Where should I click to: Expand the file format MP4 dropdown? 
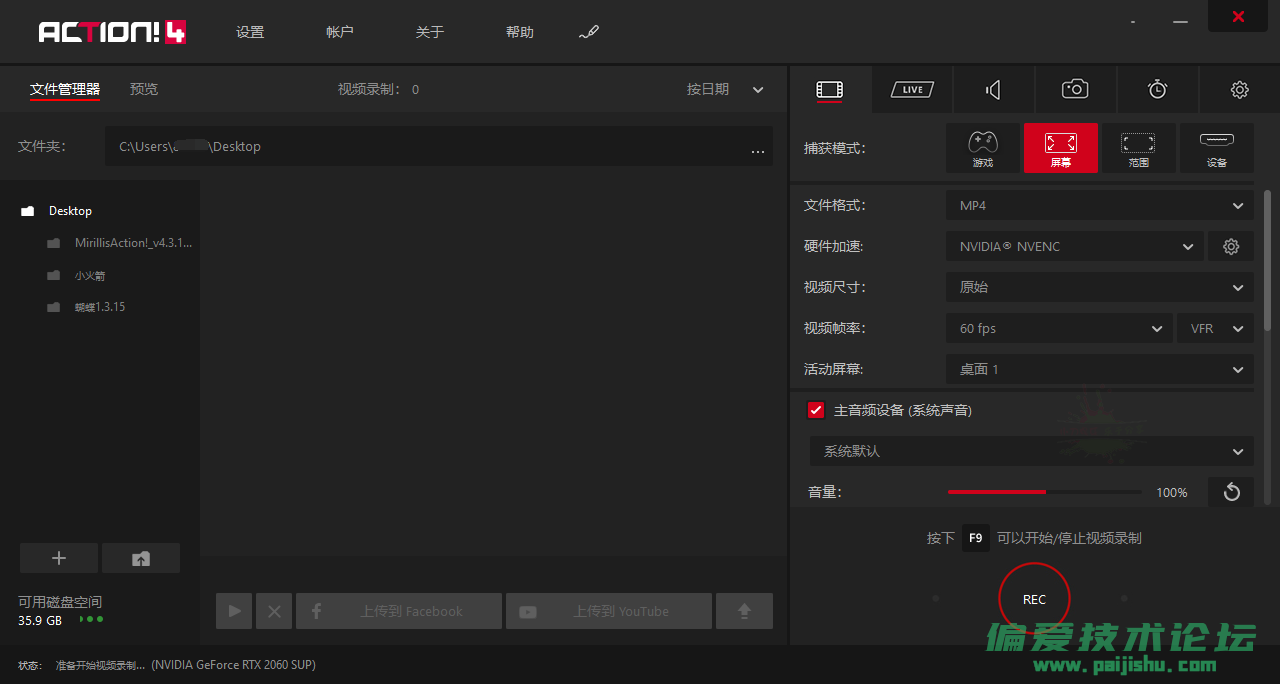coord(1099,206)
